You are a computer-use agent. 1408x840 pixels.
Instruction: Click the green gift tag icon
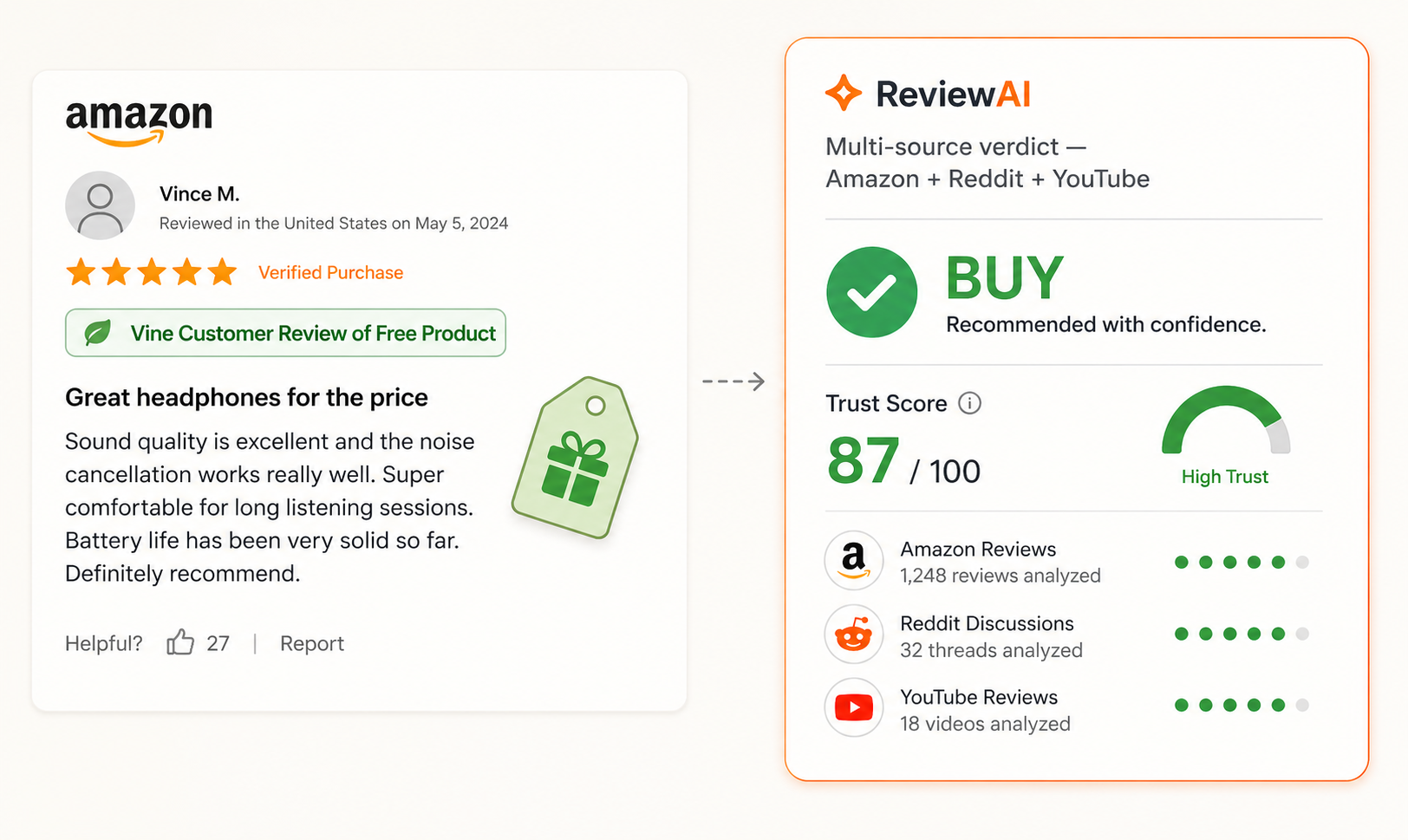click(x=575, y=458)
